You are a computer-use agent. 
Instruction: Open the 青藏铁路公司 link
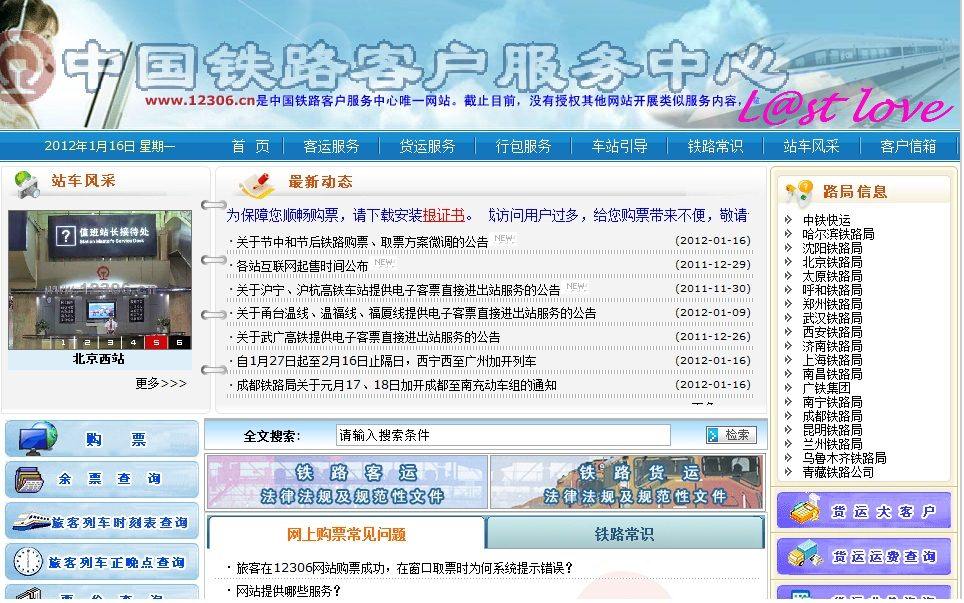point(838,472)
